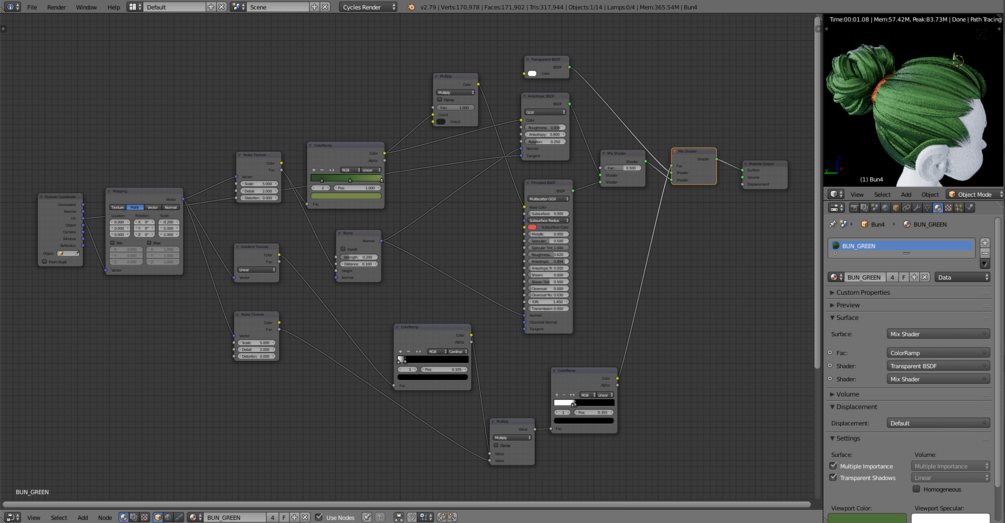Toggle Invert checkbox on Bump node
The height and width of the screenshot is (523, 1005).
click(x=343, y=249)
